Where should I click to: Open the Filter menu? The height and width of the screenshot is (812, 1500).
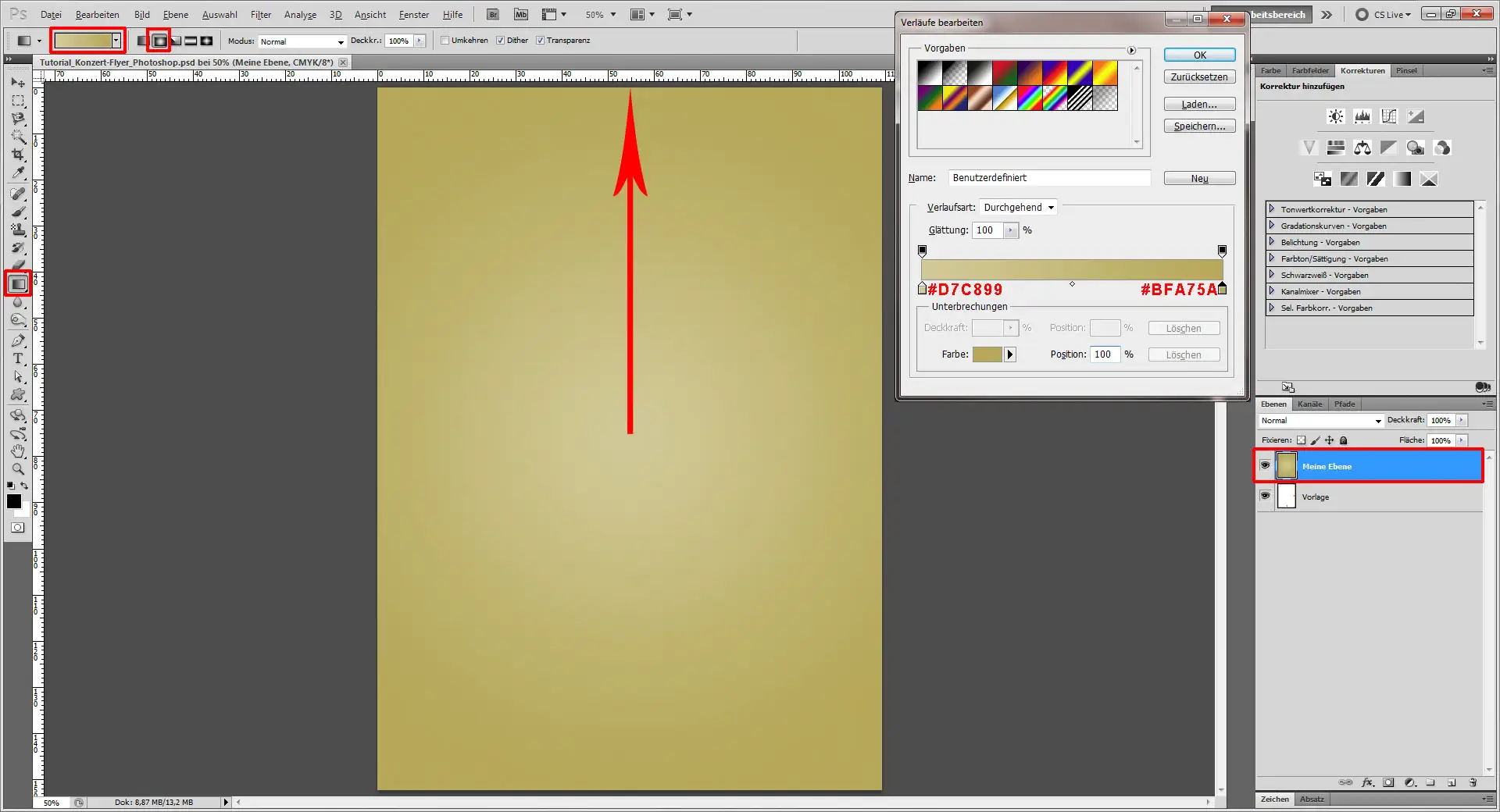tap(260, 14)
